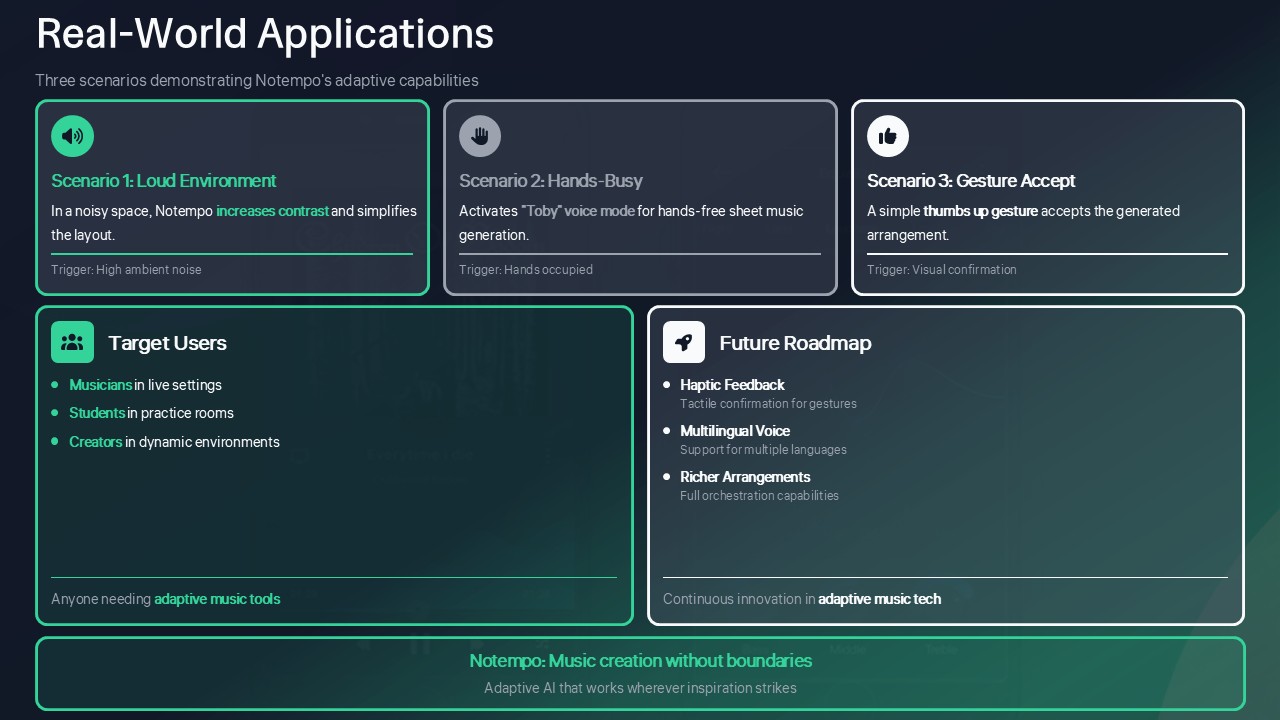Click 'Students in practice rooms' bullet
Image resolution: width=1280 pixels, height=720 pixels.
(151, 413)
